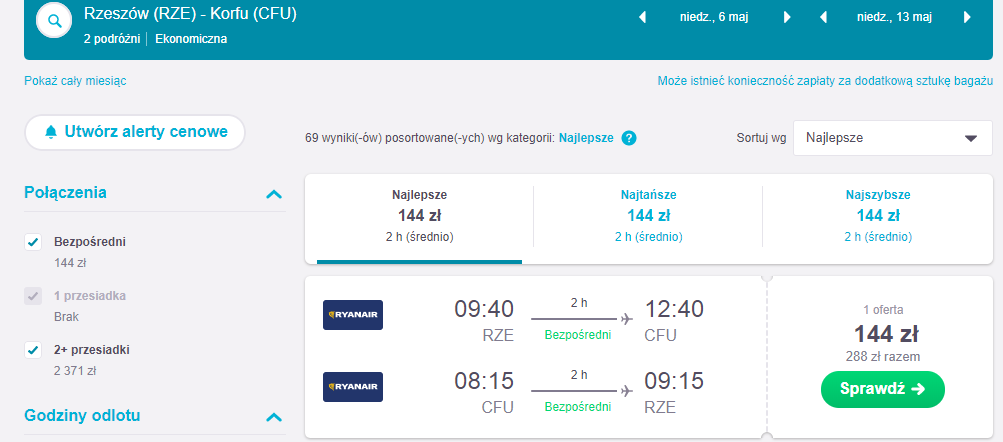The width and height of the screenshot is (1003, 442).
Task: Uncheck the Bezpośredni checkbox
Action: (33, 242)
